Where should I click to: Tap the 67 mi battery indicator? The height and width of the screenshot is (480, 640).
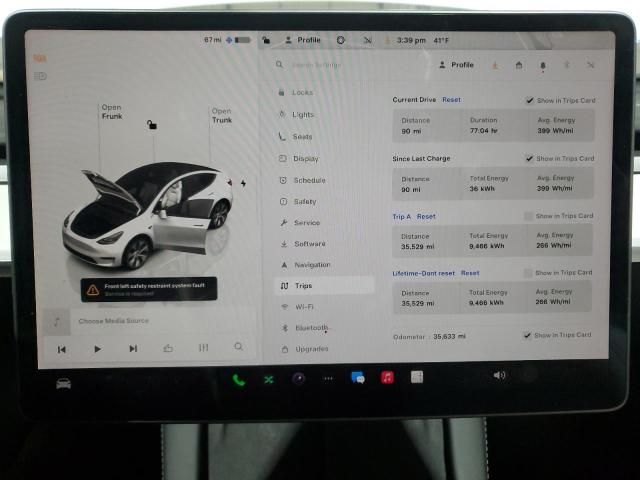tap(227, 40)
